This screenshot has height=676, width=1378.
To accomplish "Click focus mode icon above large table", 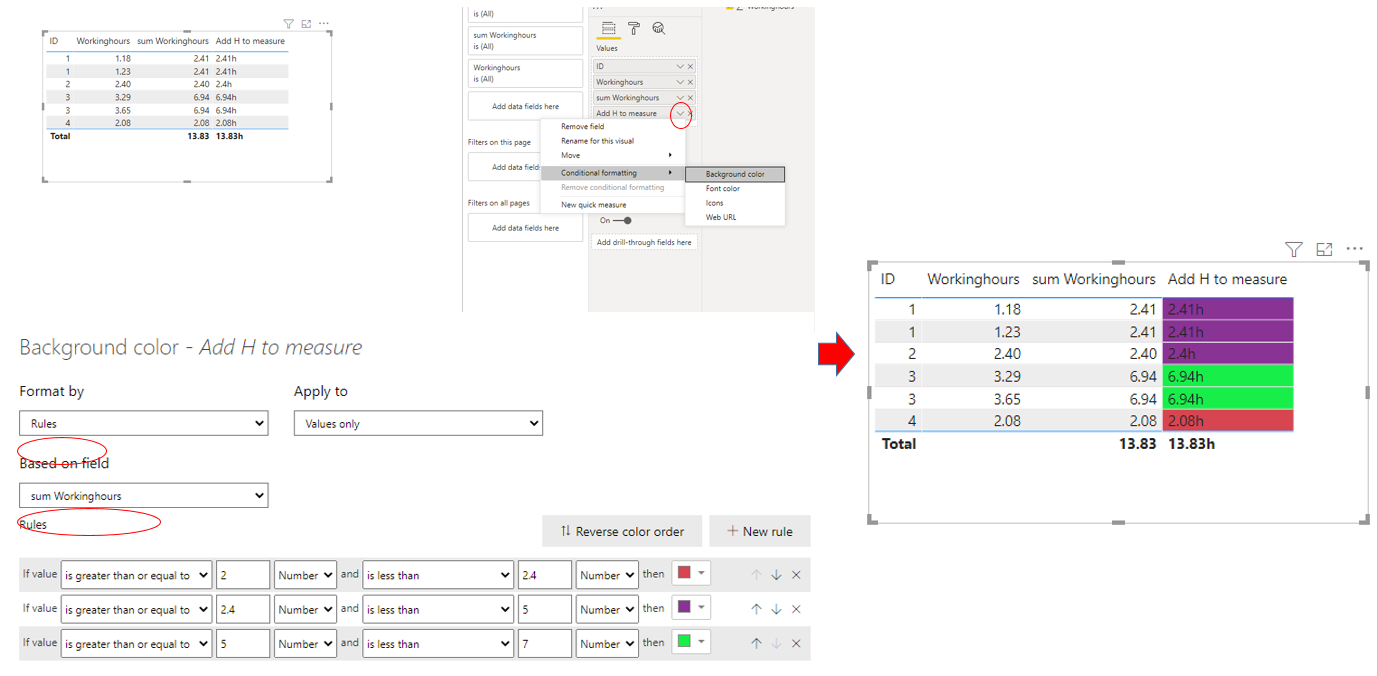I will pos(1324,249).
